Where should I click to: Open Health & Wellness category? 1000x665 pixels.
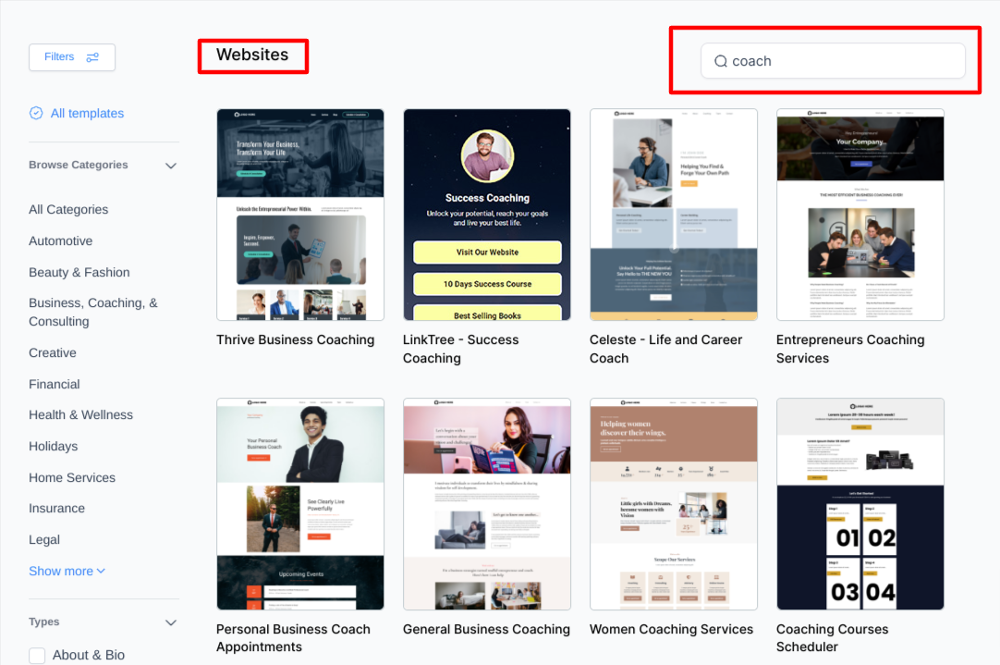click(81, 415)
